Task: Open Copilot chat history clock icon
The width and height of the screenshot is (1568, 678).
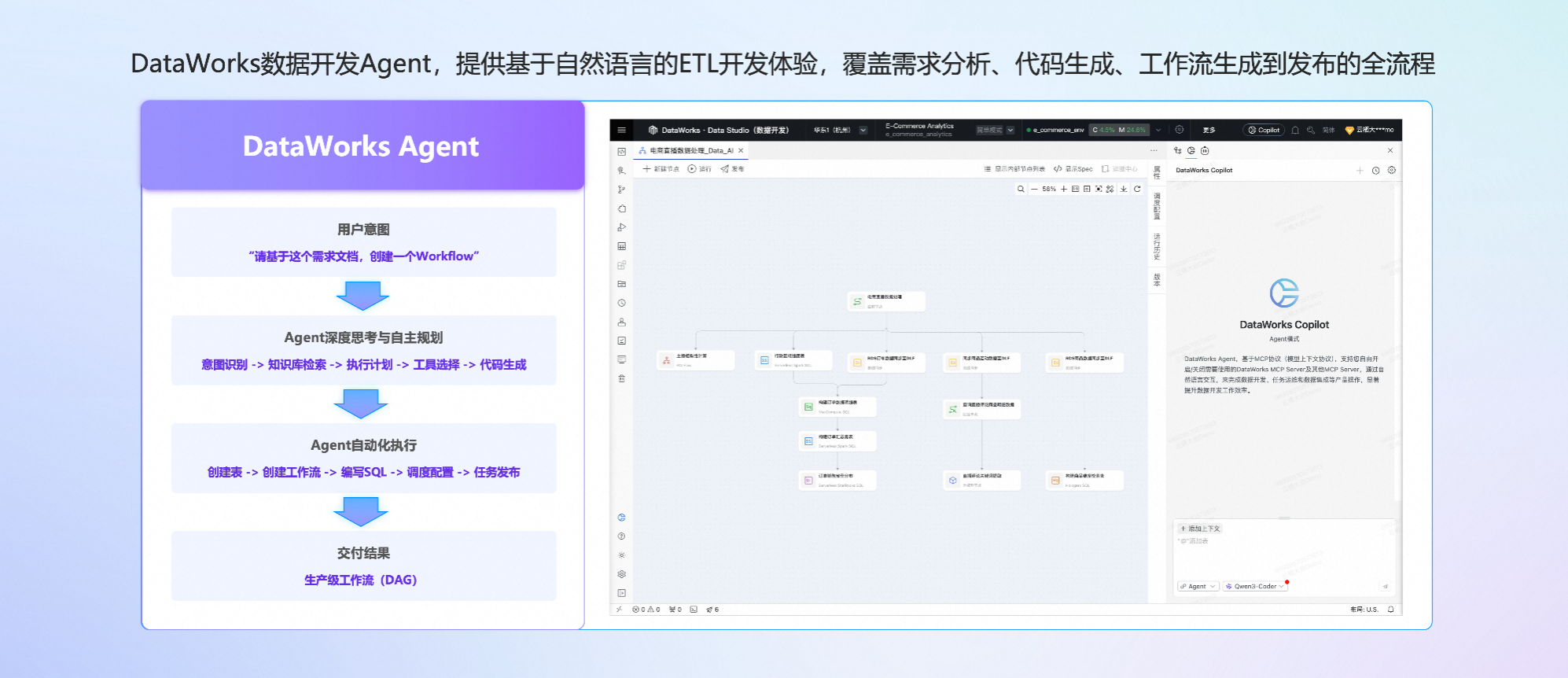Action: point(1375,170)
